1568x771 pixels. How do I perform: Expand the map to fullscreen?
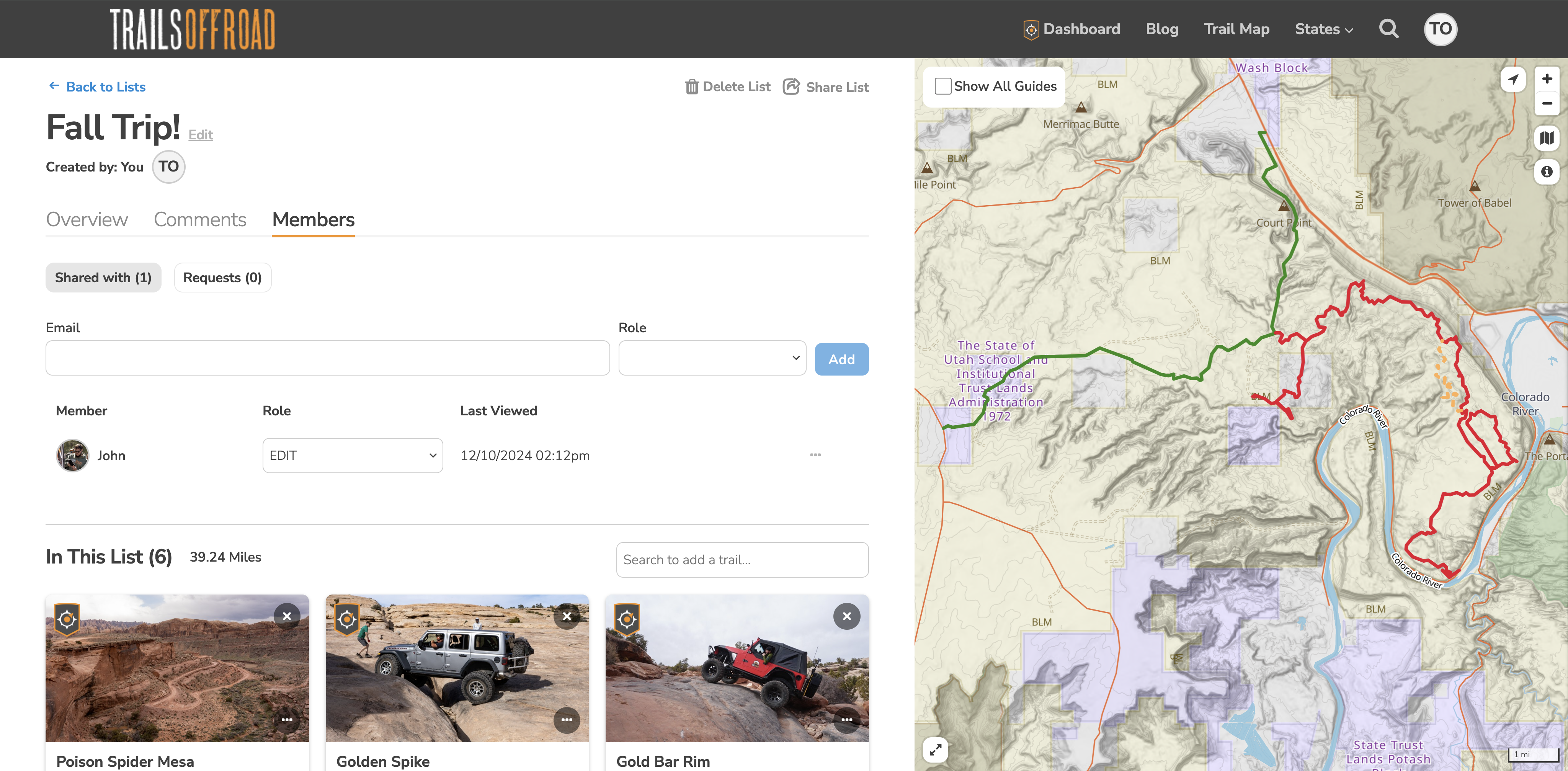tap(936, 749)
